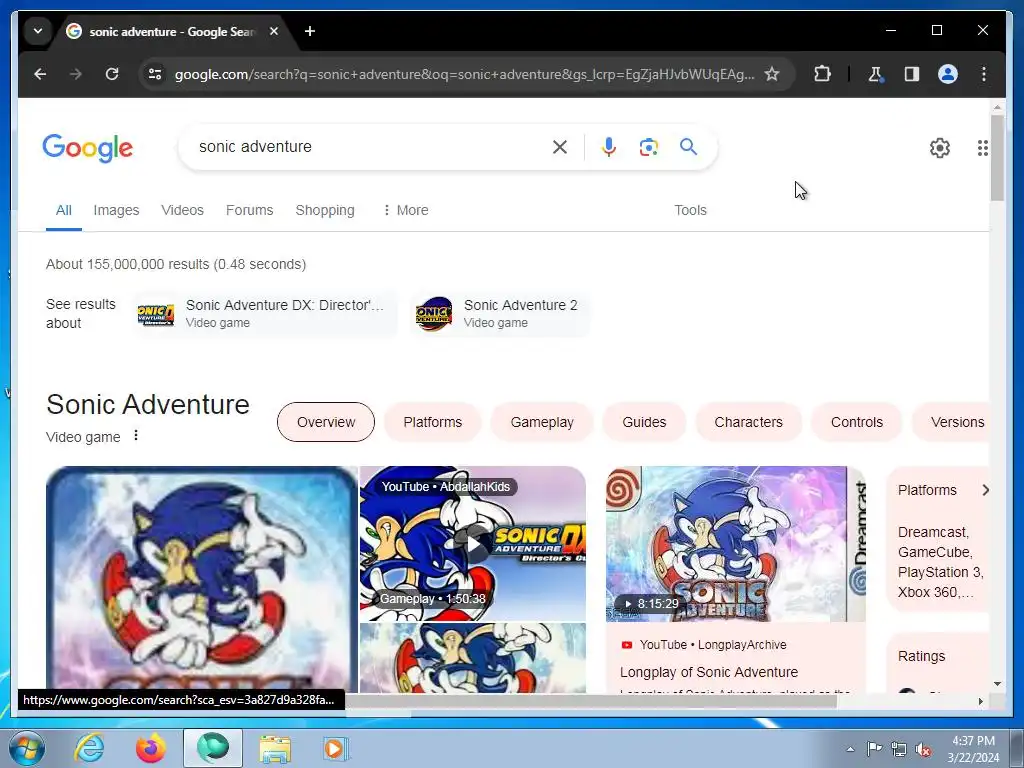
Task: Click the blue magnifier search button
Action: point(688,146)
